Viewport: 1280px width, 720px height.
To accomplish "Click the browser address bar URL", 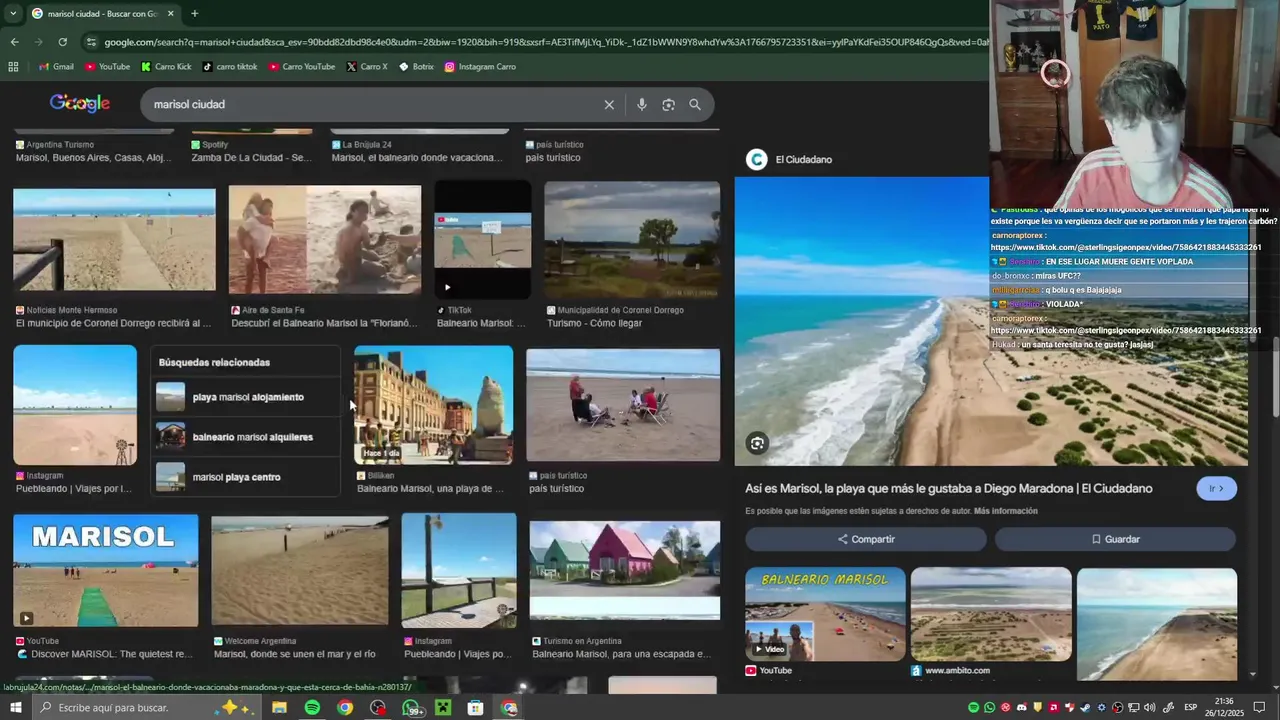I will click(x=545, y=42).
